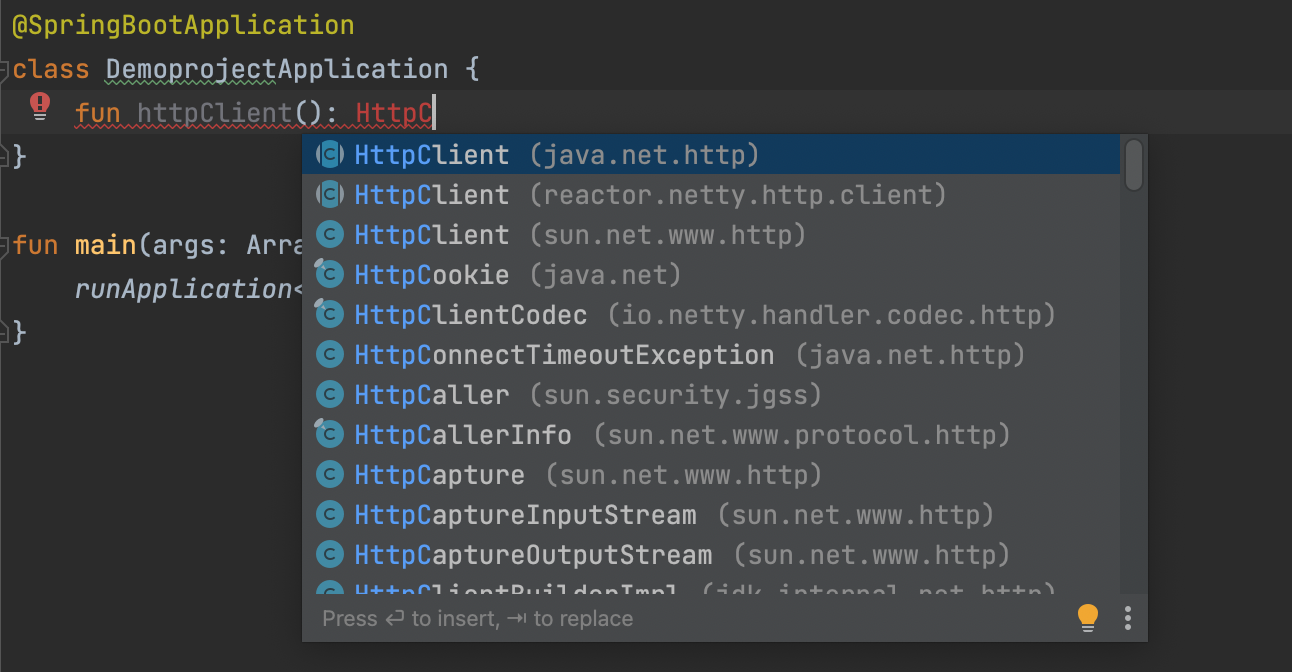Click class icon beside HttpCookie
Viewport: 1292px width, 672px height.
pos(329,275)
